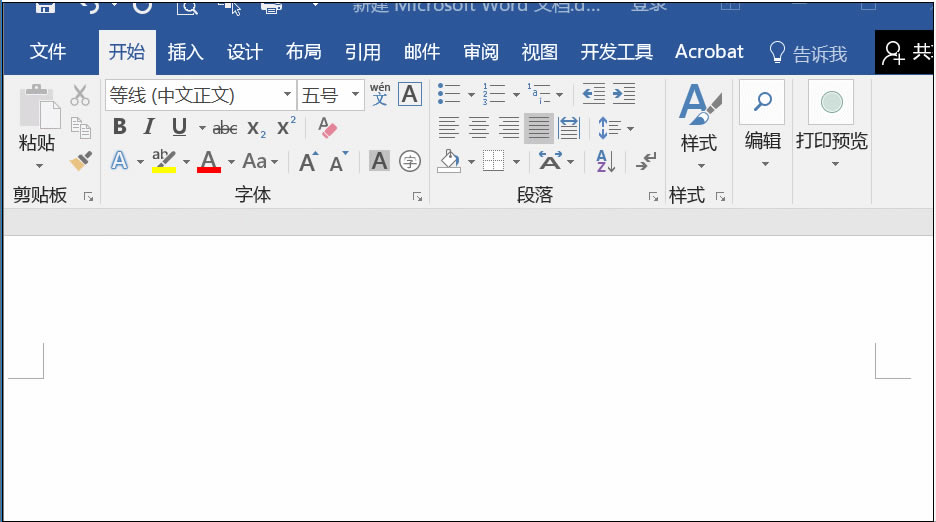Open the Acrobat tab

click(x=709, y=52)
